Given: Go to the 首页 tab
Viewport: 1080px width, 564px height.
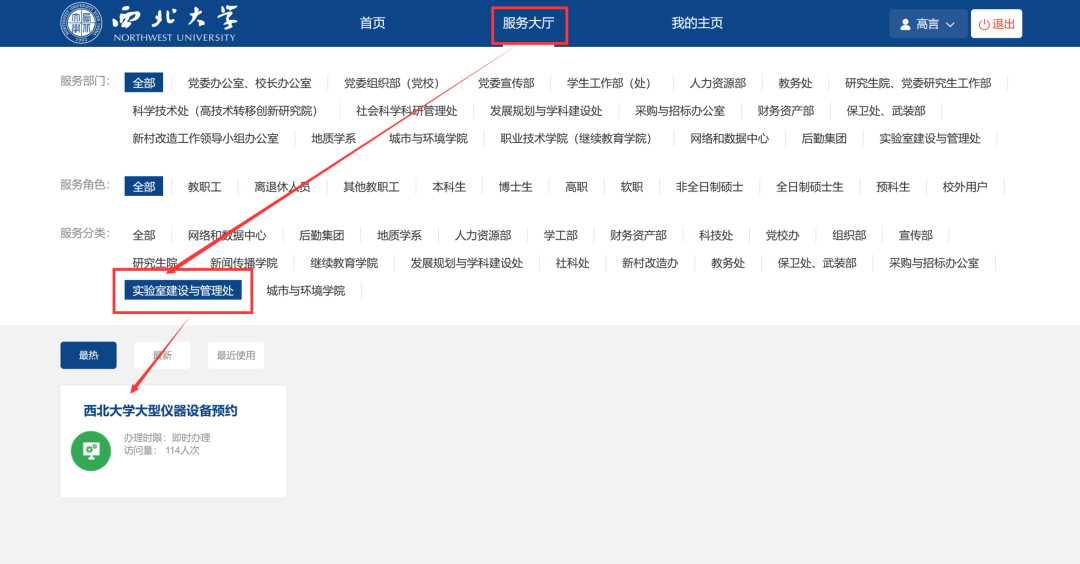Looking at the screenshot, I should 372,23.
